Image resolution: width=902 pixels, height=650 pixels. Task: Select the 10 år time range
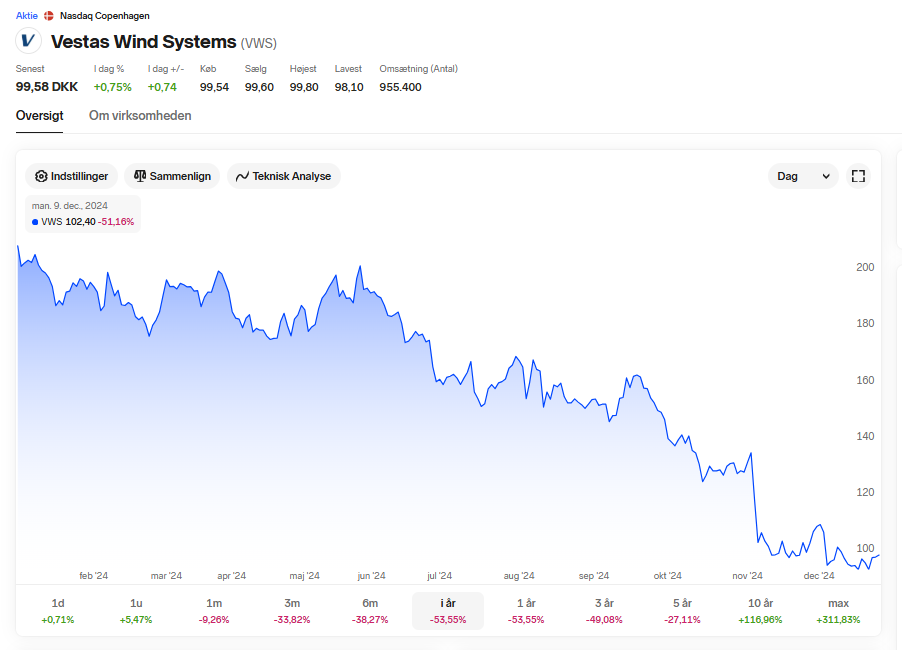tap(760, 611)
